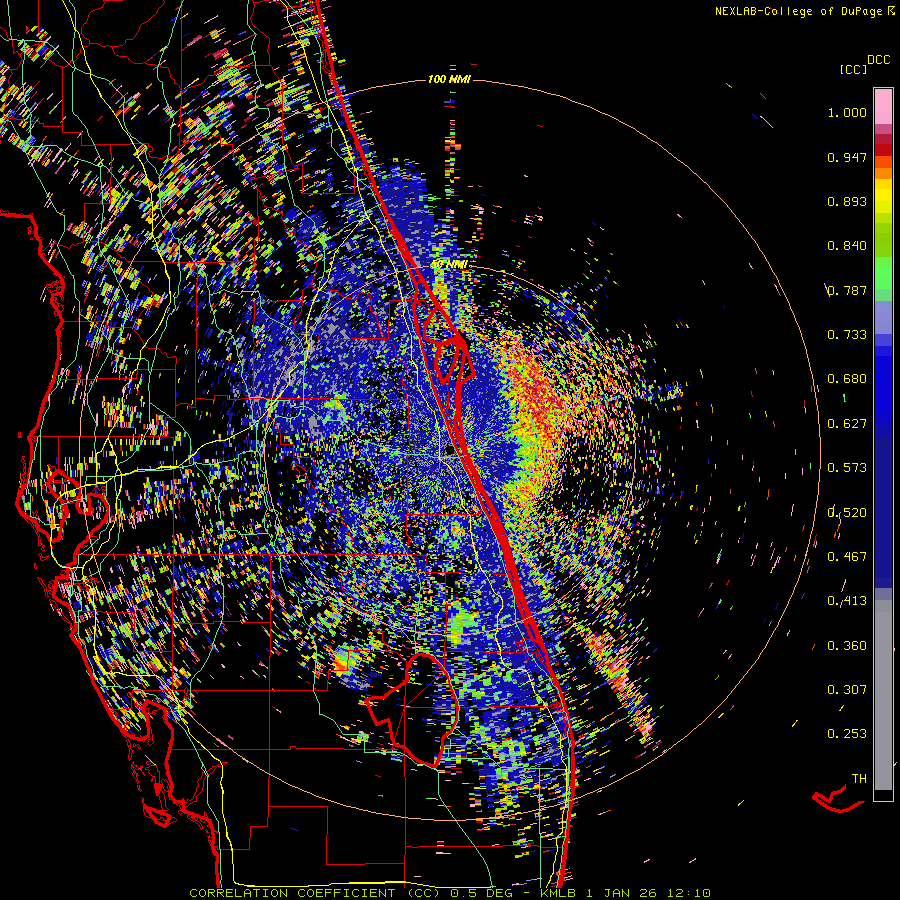The height and width of the screenshot is (900, 900).
Task: Select the 0.360 legend value
Action: click(x=847, y=646)
